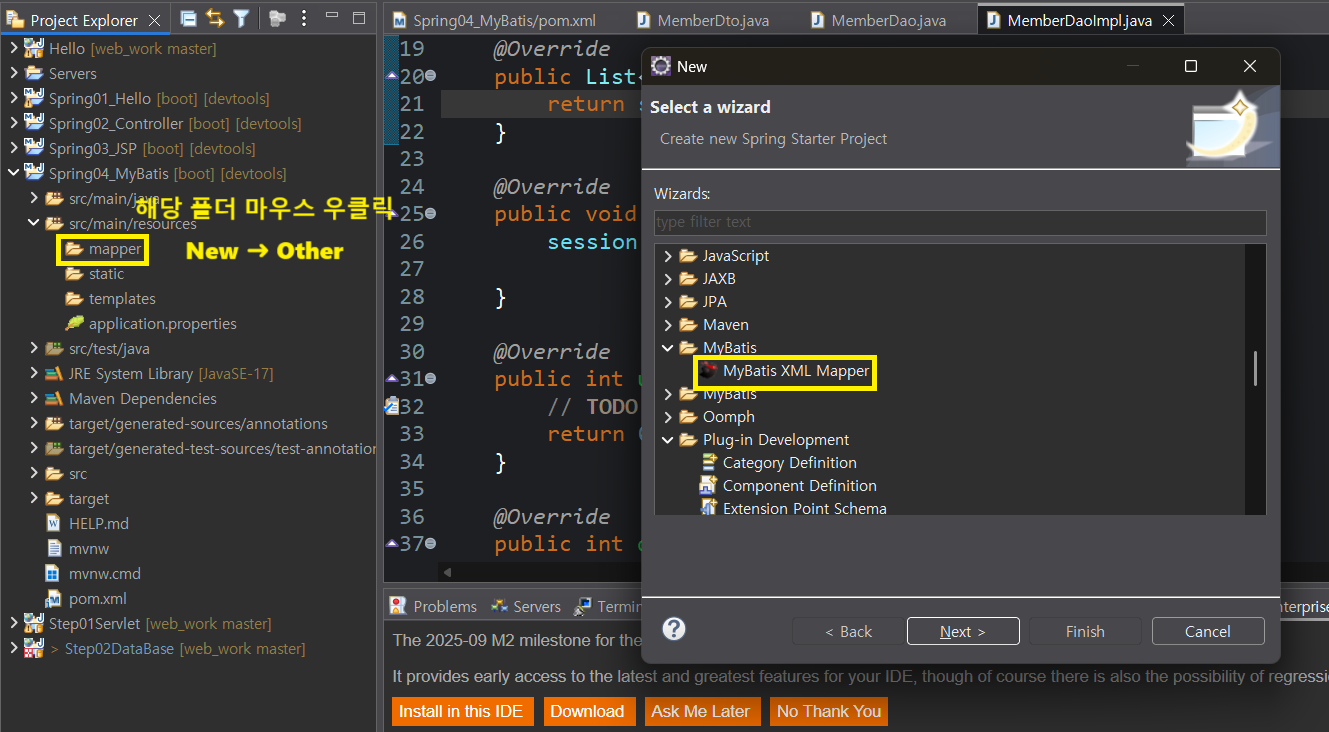Expand the Maven wizard category

[x=668, y=325]
